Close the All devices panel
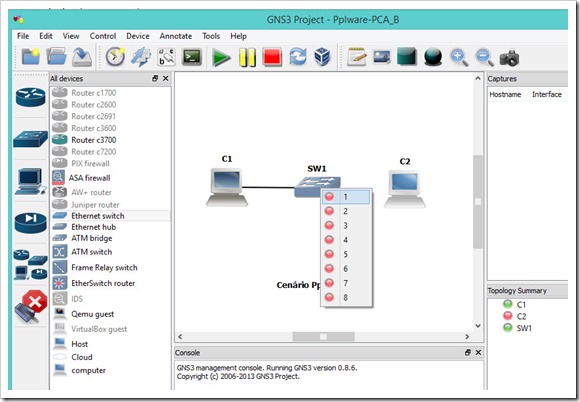 (166, 78)
